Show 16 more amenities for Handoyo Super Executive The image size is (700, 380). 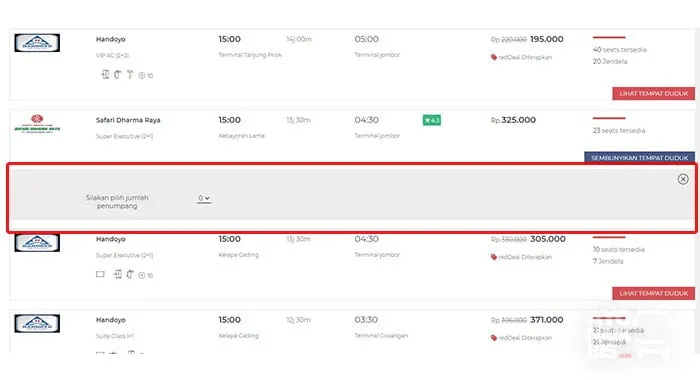[x=146, y=275]
